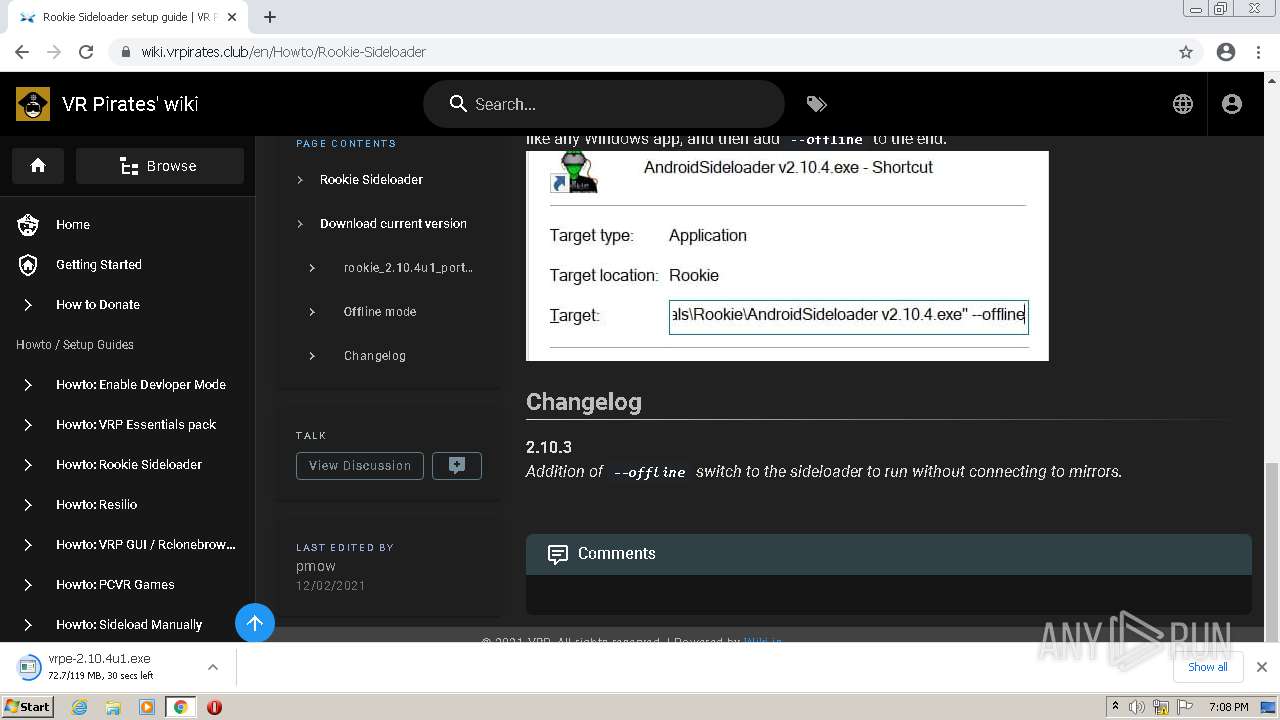Image resolution: width=1280 pixels, height=720 pixels.
Task: Click the shortcut Target screenshot image
Action: pos(787,255)
